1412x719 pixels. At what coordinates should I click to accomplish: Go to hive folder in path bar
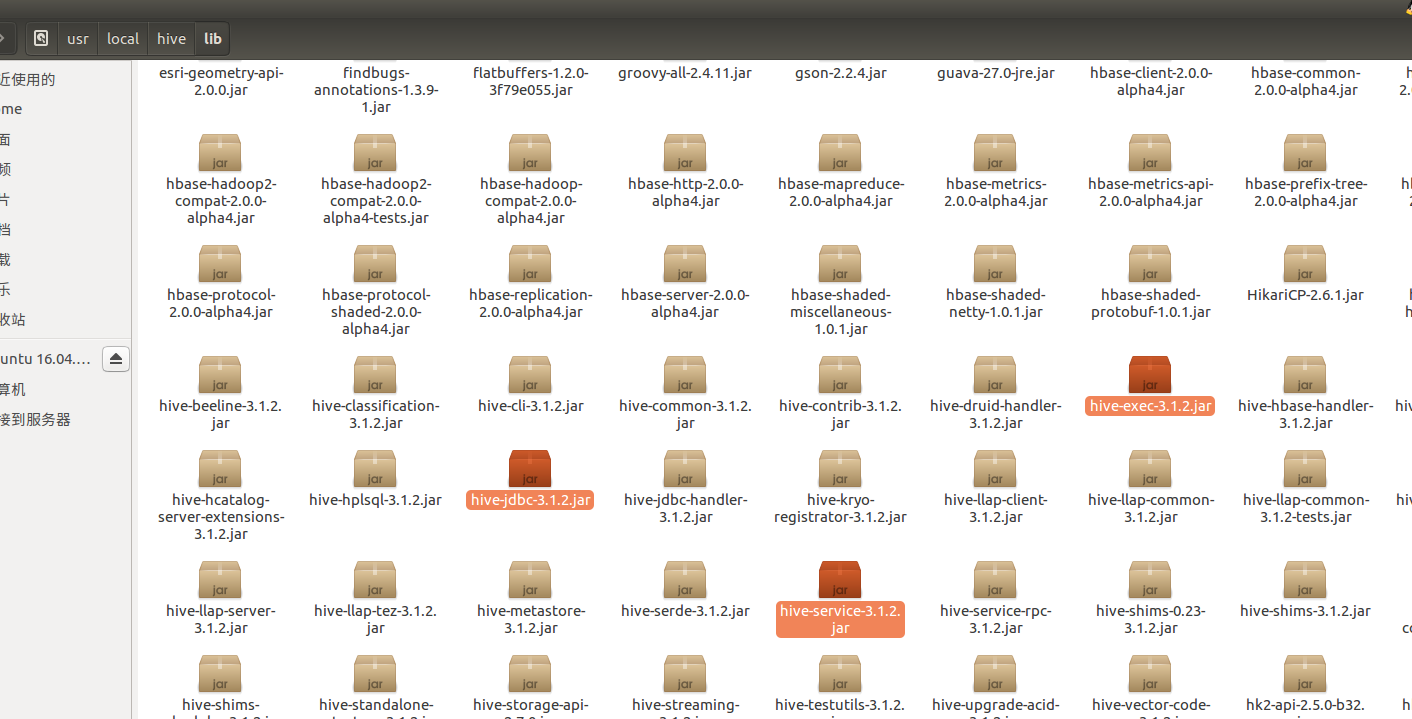[x=172, y=39]
